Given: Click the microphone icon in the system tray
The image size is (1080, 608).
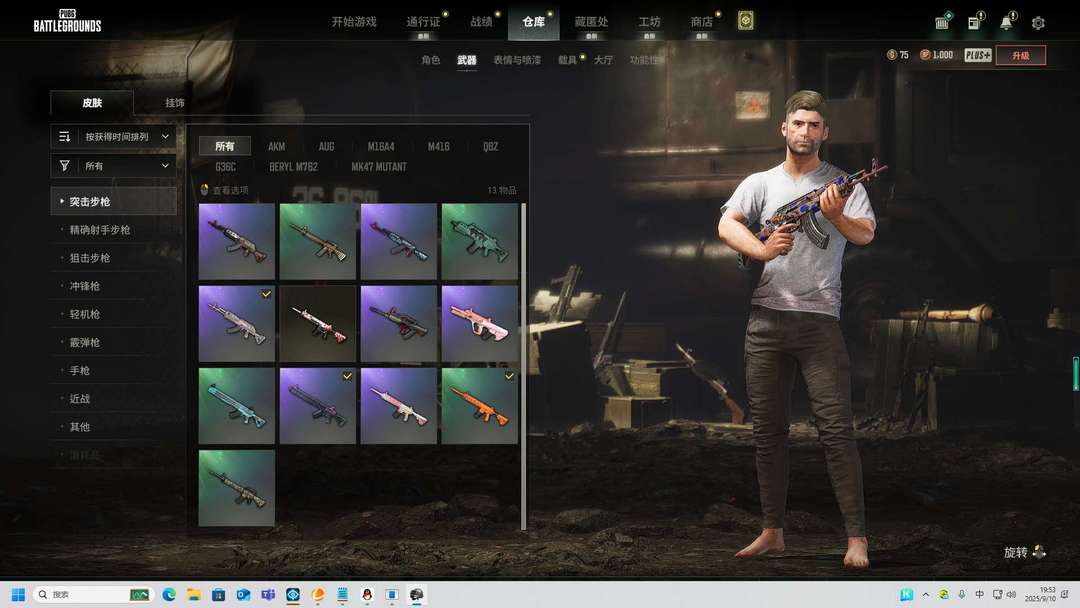Looking at the screenshot, I should click(962, 594).
